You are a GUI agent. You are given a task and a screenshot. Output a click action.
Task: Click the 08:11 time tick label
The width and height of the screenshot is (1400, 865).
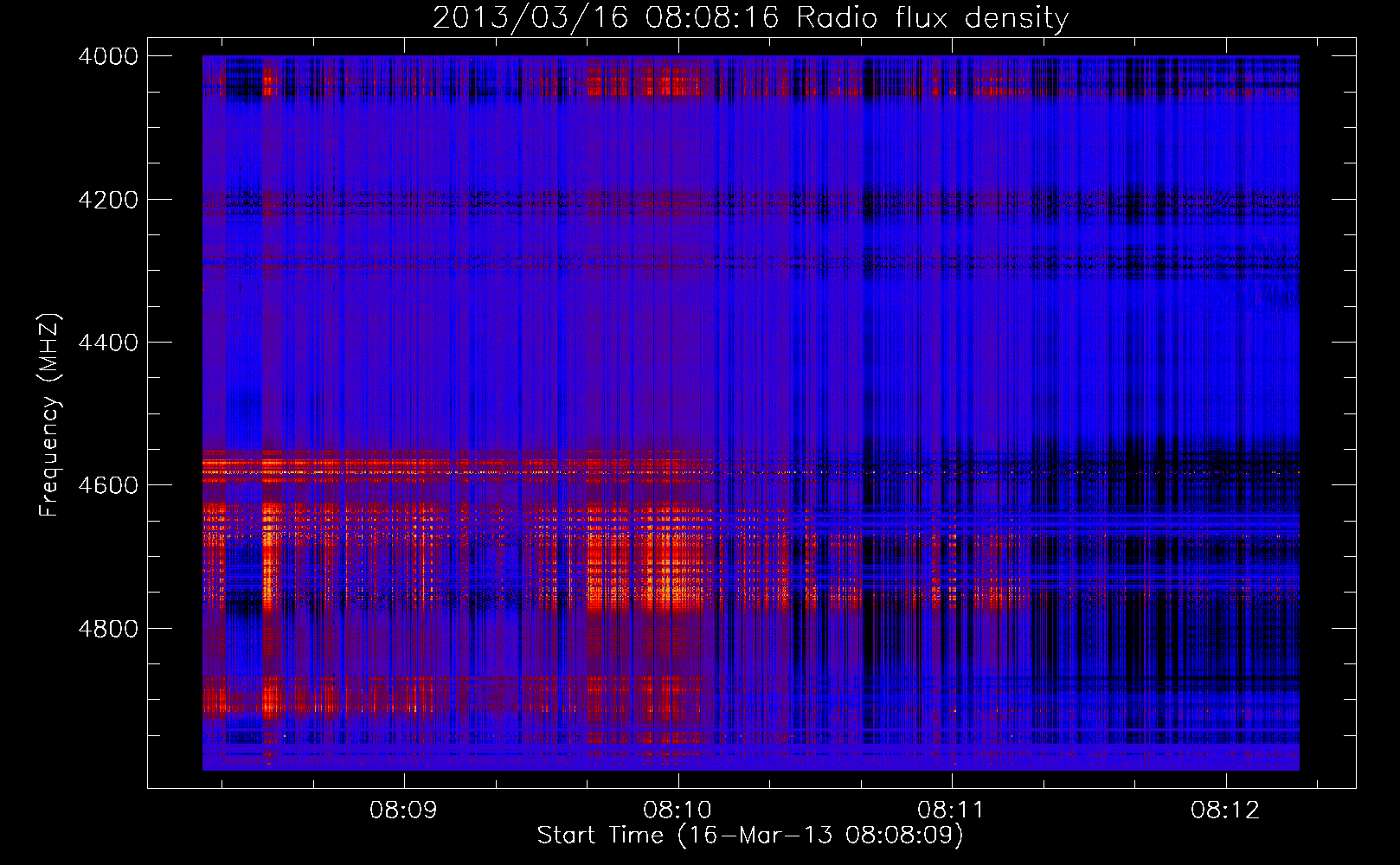[x=952, y=811]
